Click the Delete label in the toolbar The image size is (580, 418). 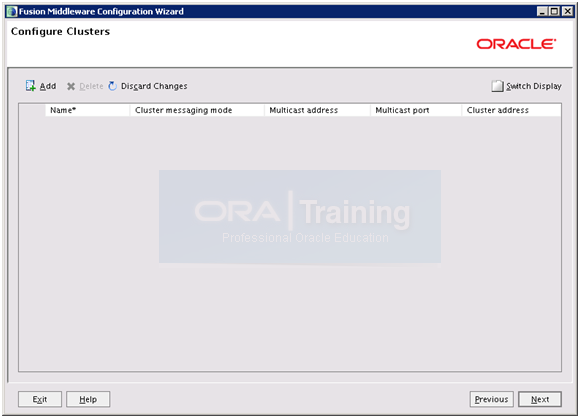click(x=91, y=86)
